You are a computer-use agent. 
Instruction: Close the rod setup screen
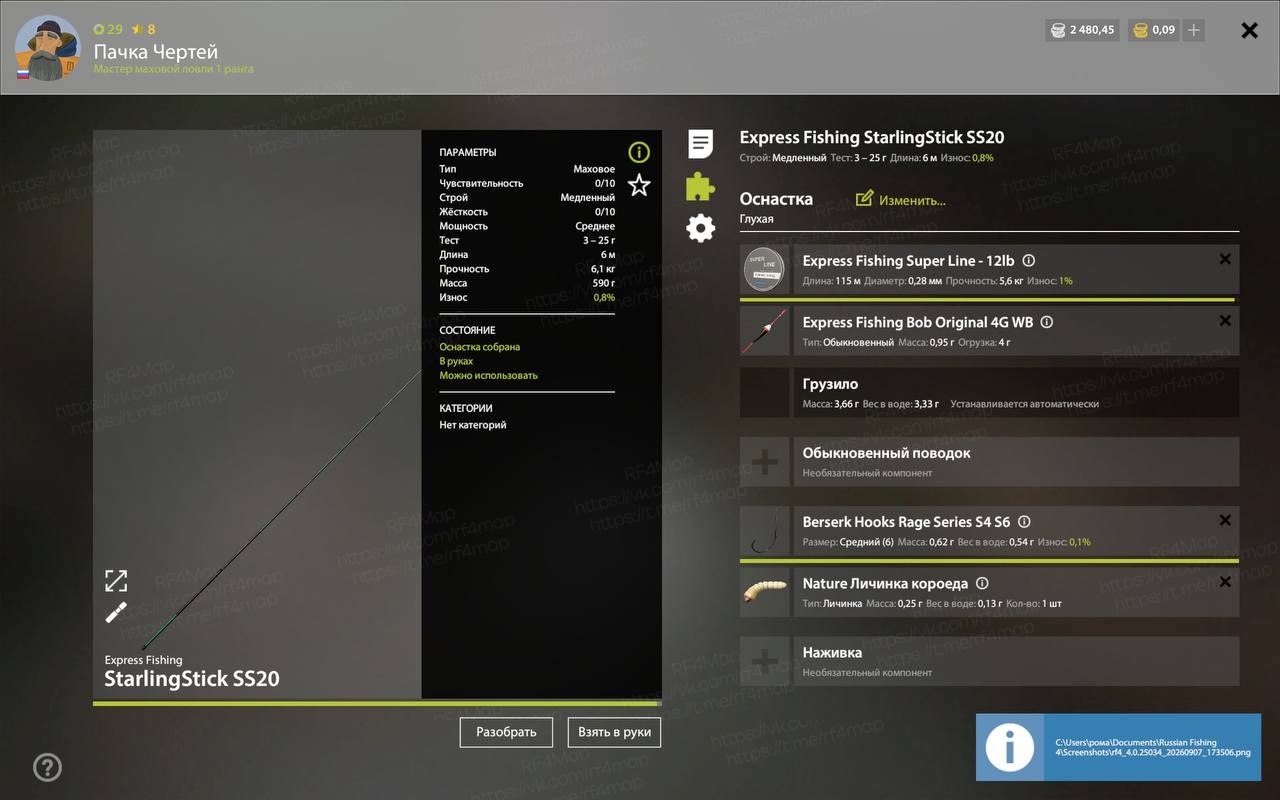tap(1249, 30)
